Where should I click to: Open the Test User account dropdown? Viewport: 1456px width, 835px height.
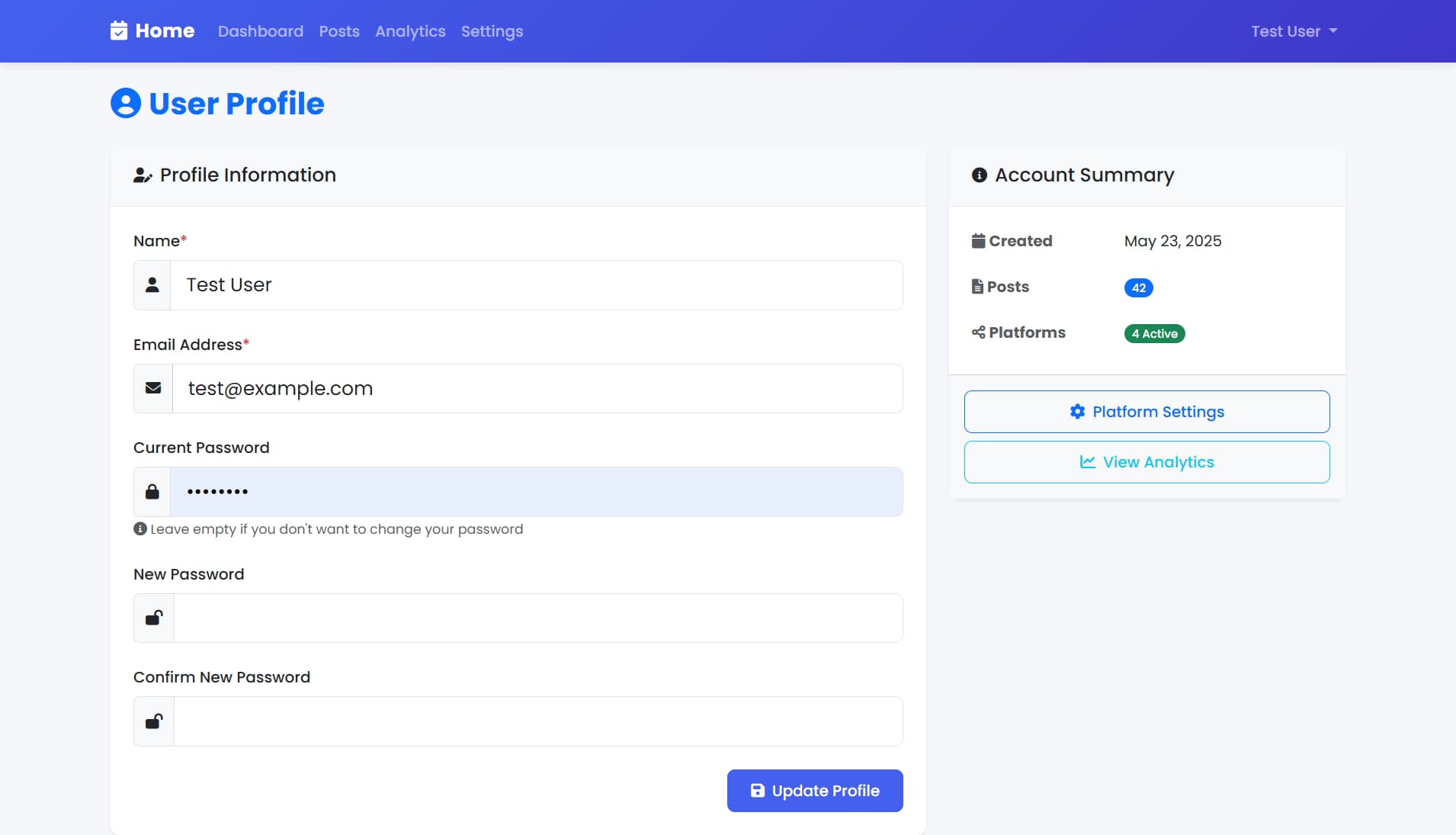pos(1294,31)
